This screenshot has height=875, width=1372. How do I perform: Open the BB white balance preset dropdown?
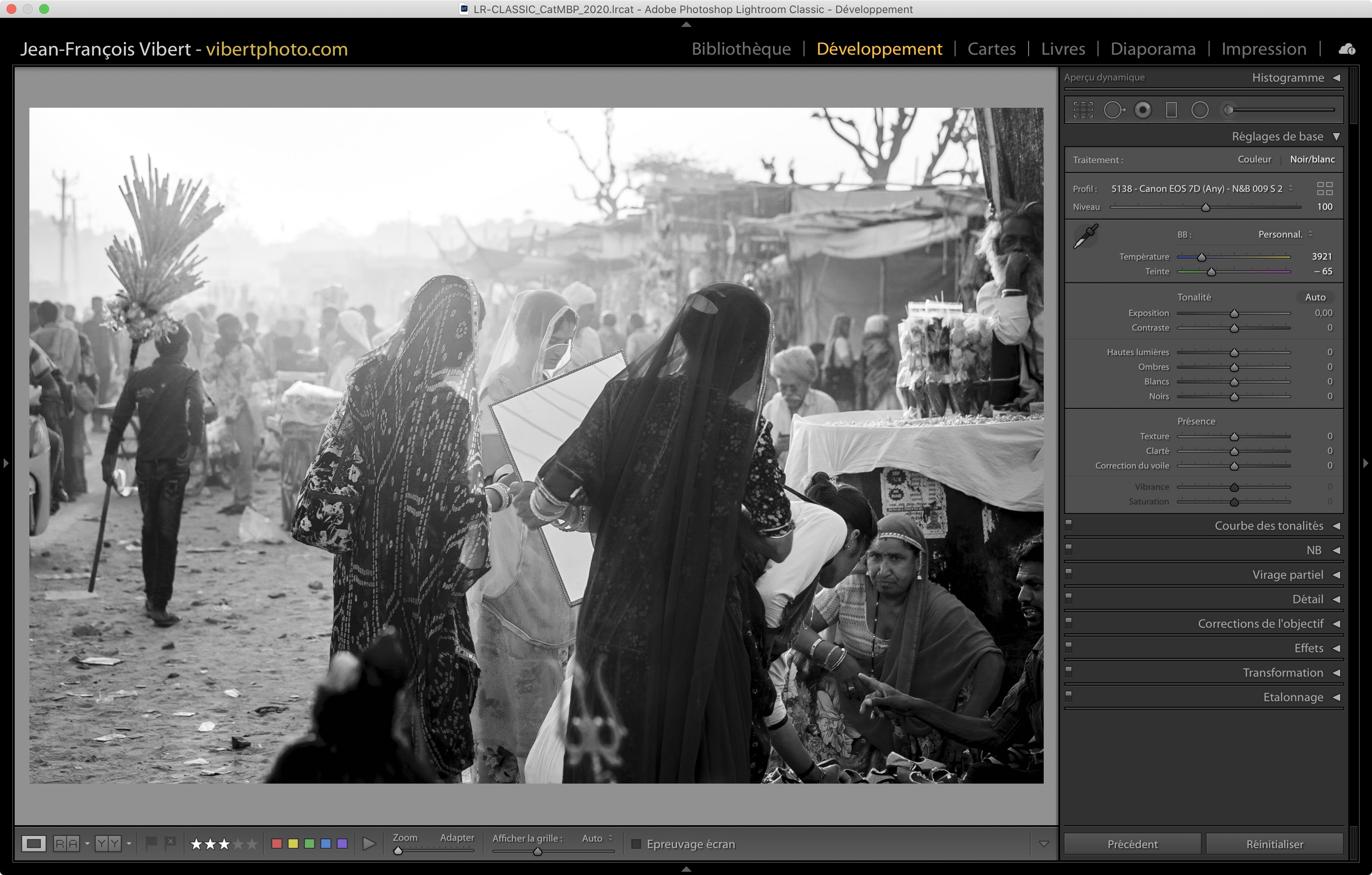point(1284,235)
